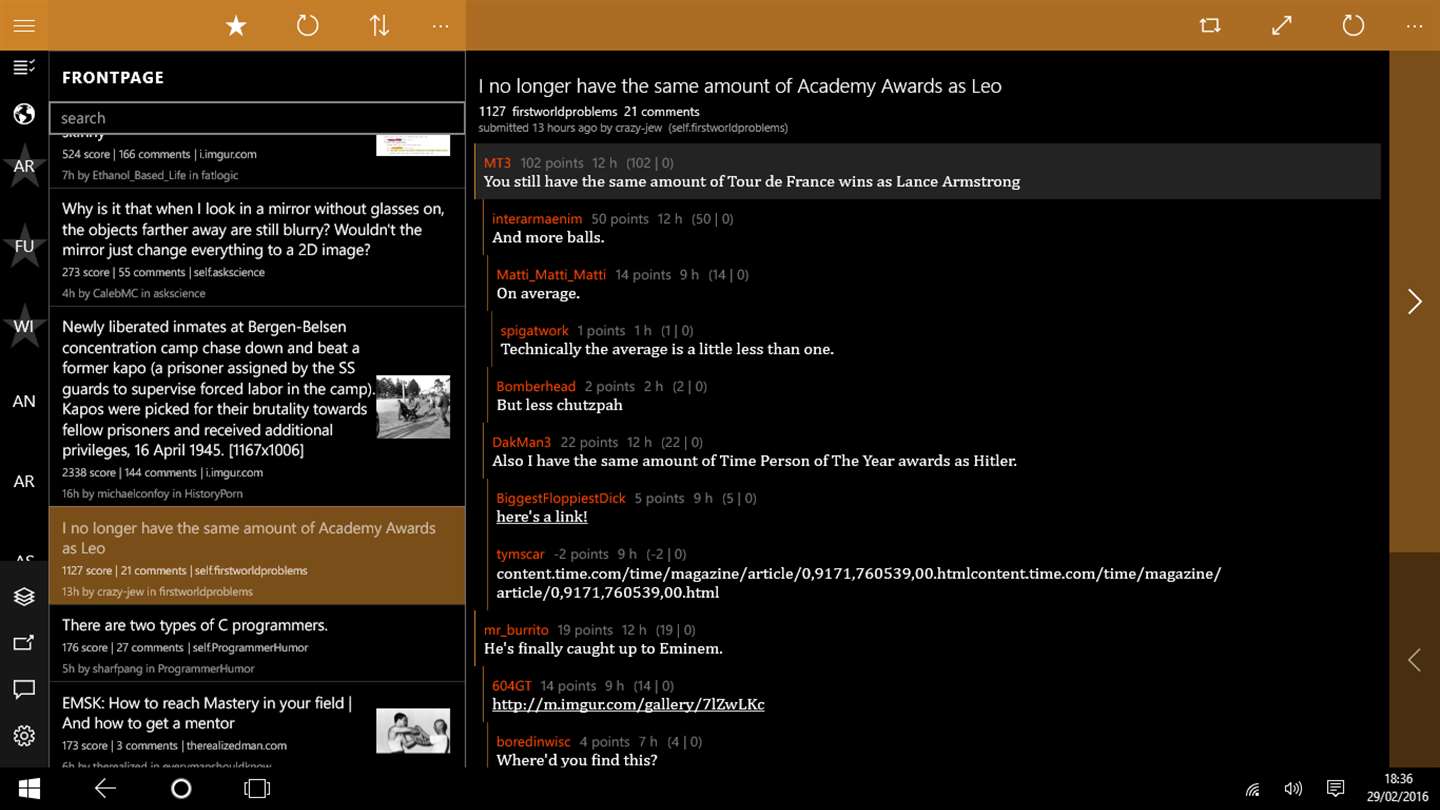
Task: Select the Time Person of The Year comment
Action: click(x=754, y=461)
